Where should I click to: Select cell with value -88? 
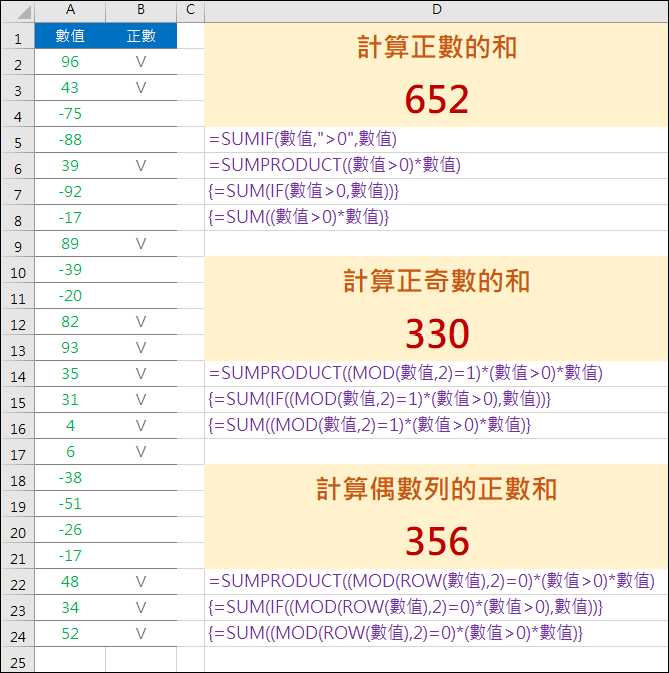click(70, 140)
